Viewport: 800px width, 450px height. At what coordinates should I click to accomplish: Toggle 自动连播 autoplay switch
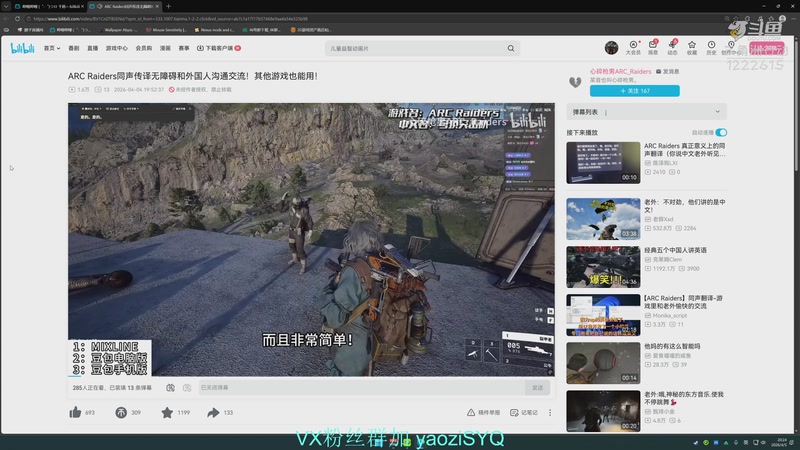[721, 133]
